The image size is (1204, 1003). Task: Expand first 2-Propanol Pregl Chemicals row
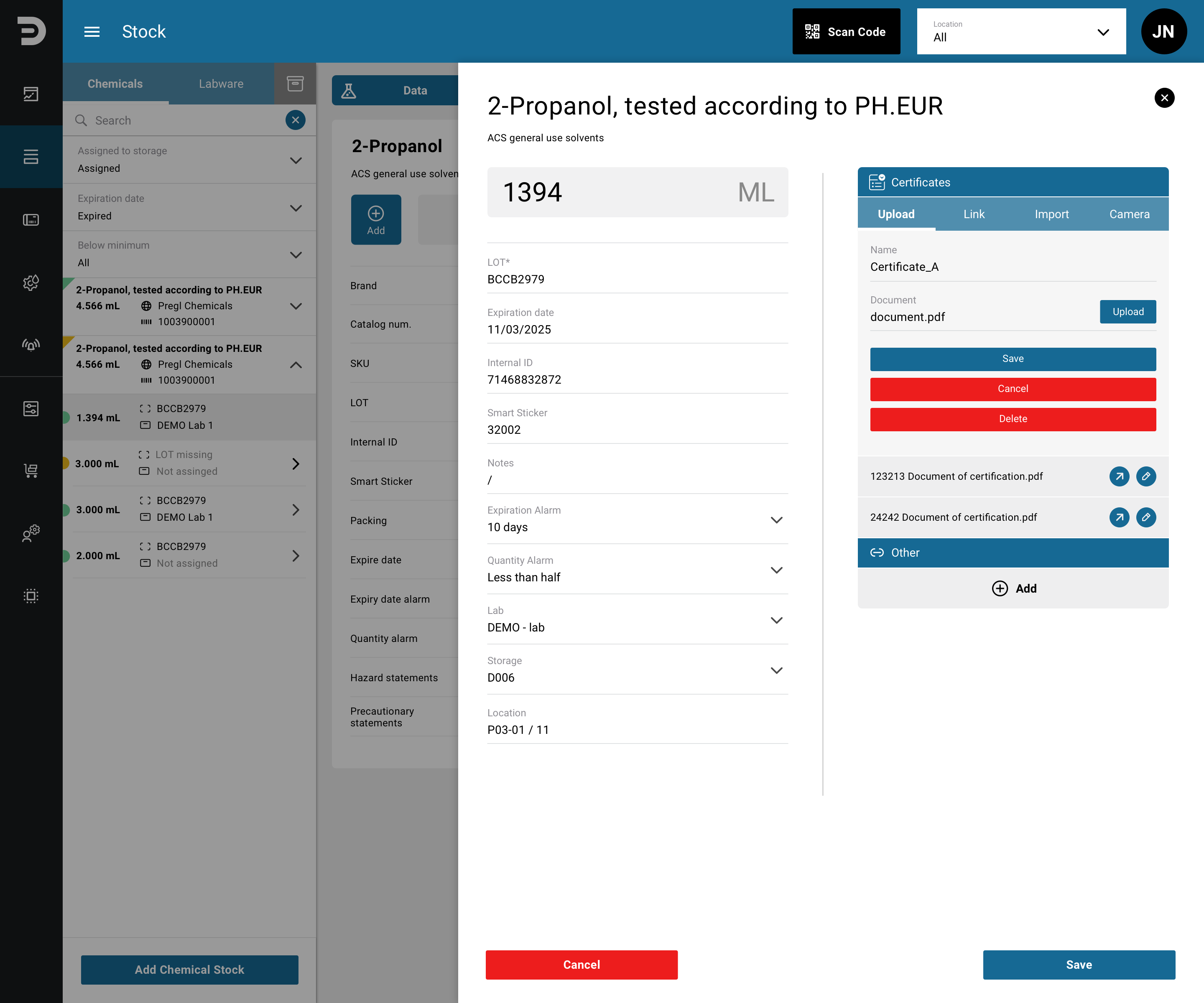click(295, 306)
